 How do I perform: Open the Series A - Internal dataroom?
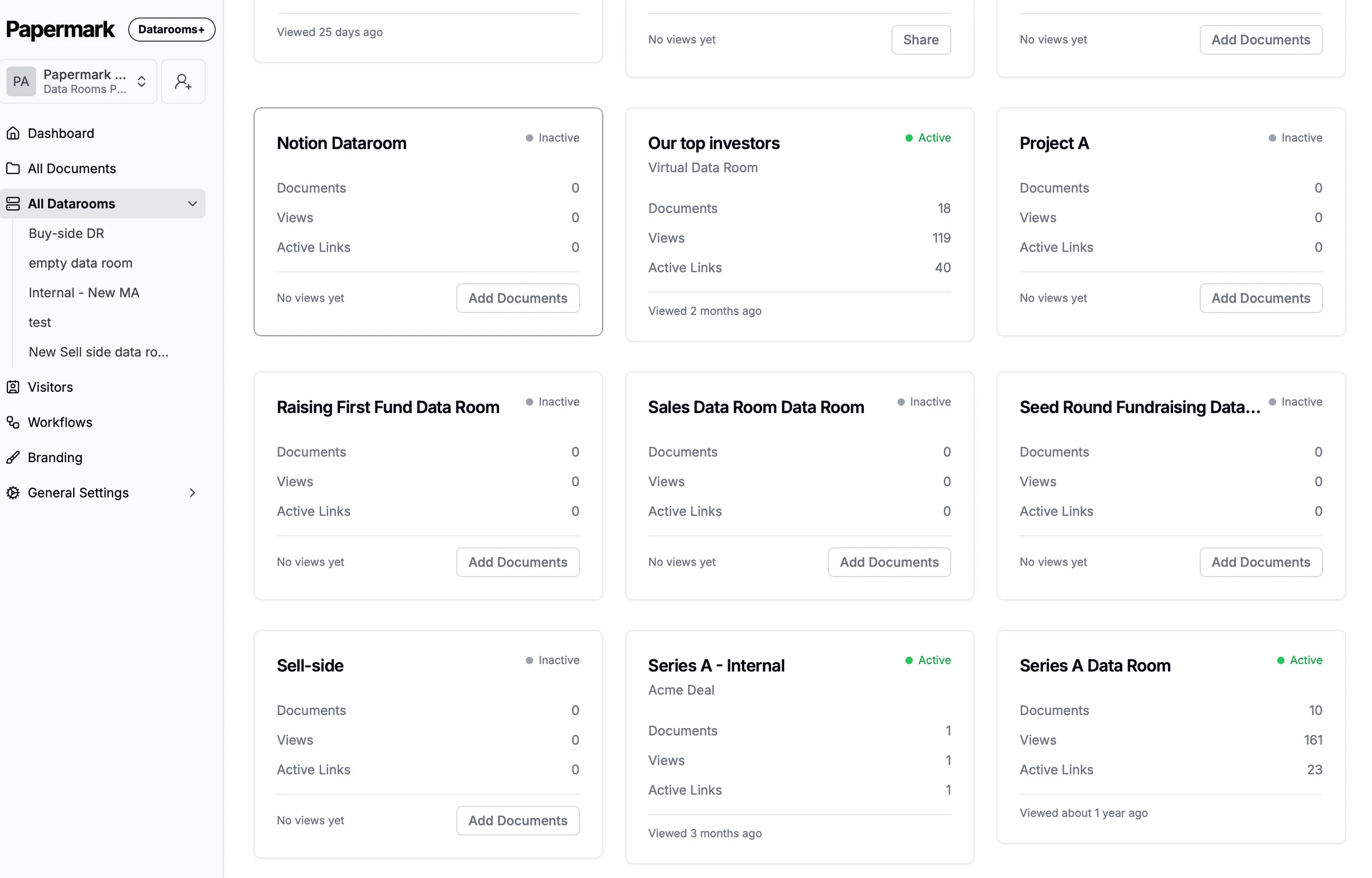[x=716, y=665]
